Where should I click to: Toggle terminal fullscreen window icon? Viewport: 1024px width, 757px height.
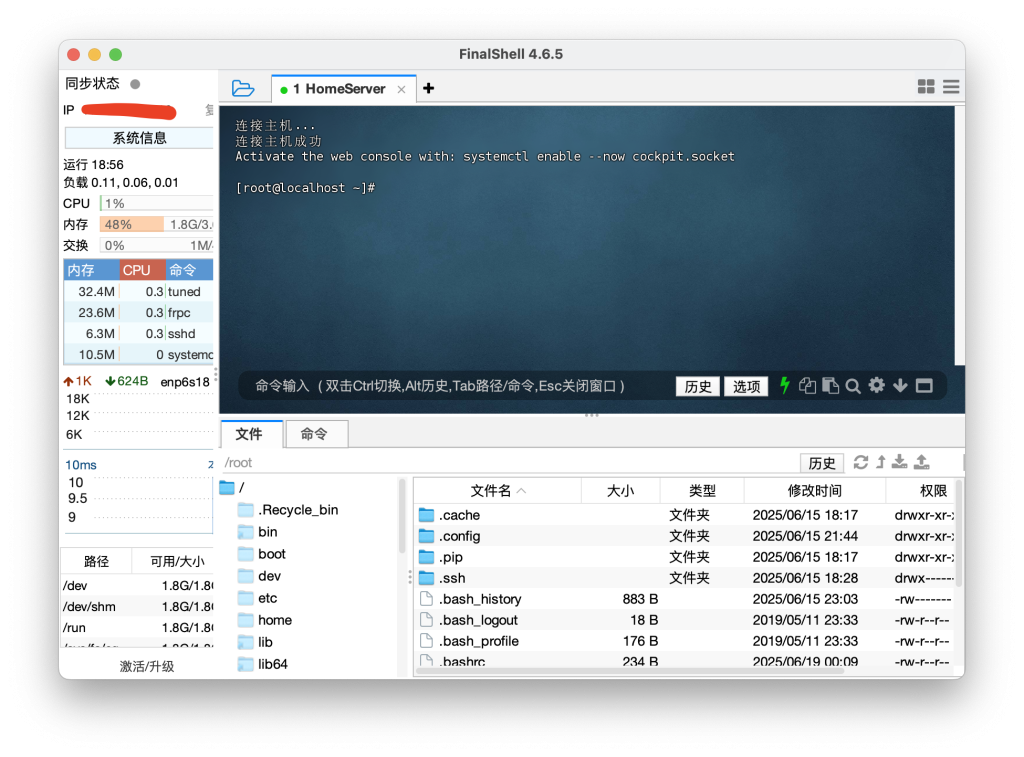(x=924, y=386)
